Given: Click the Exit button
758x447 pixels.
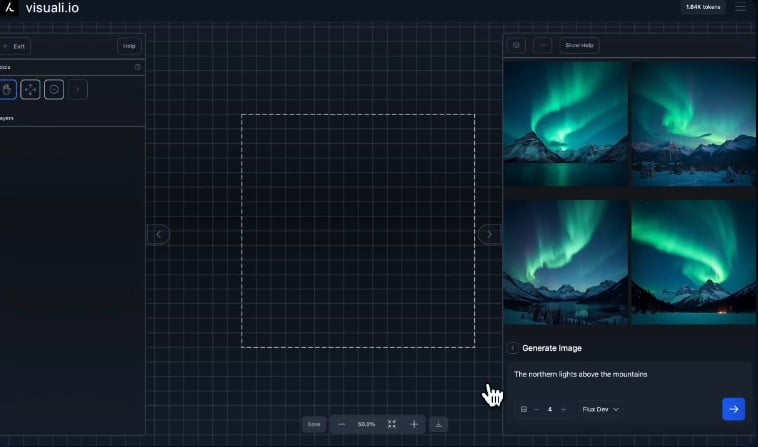Looking at the screenshot, I should point(15,46).
